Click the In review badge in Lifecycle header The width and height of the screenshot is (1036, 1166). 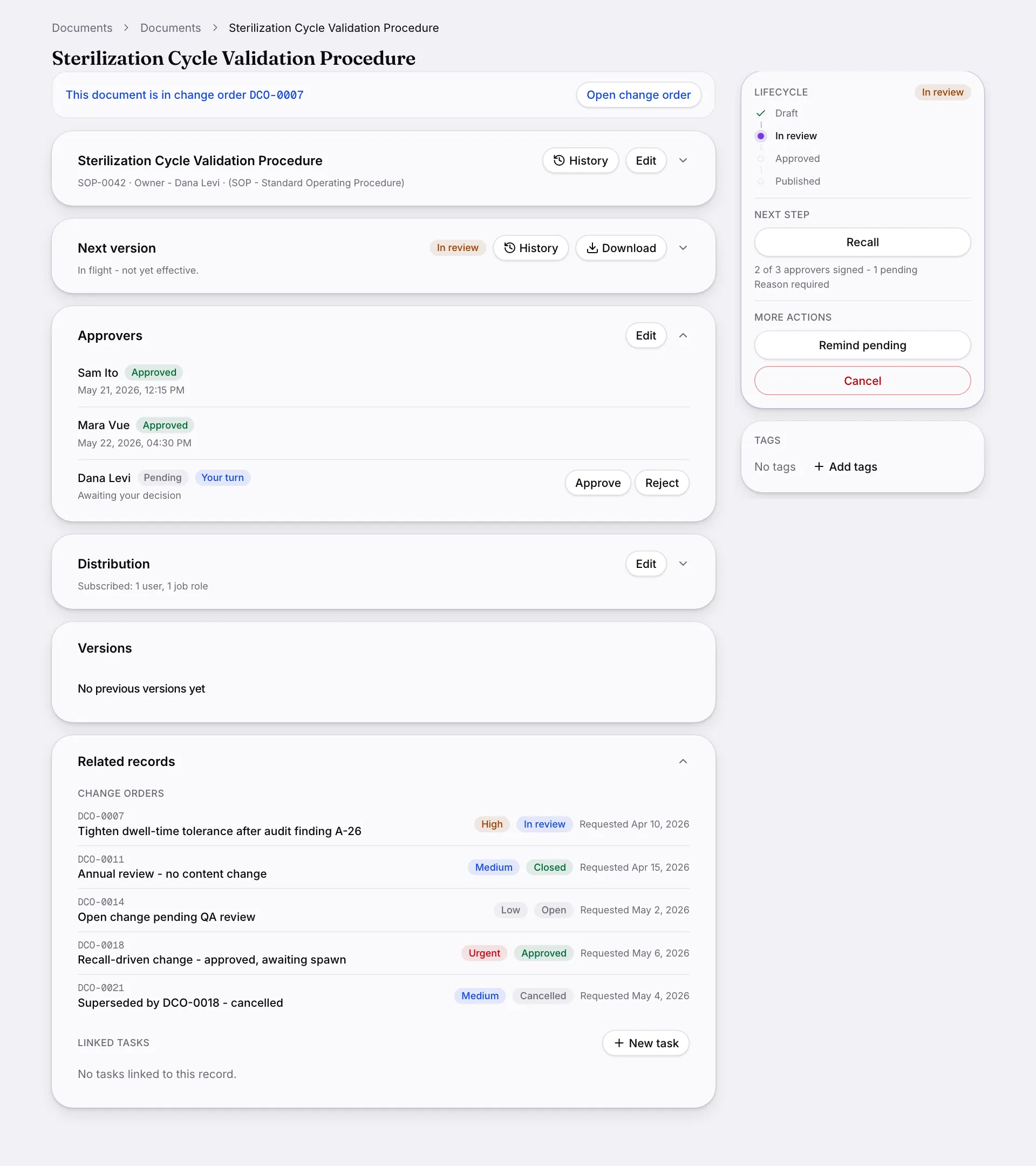point(942,92)
